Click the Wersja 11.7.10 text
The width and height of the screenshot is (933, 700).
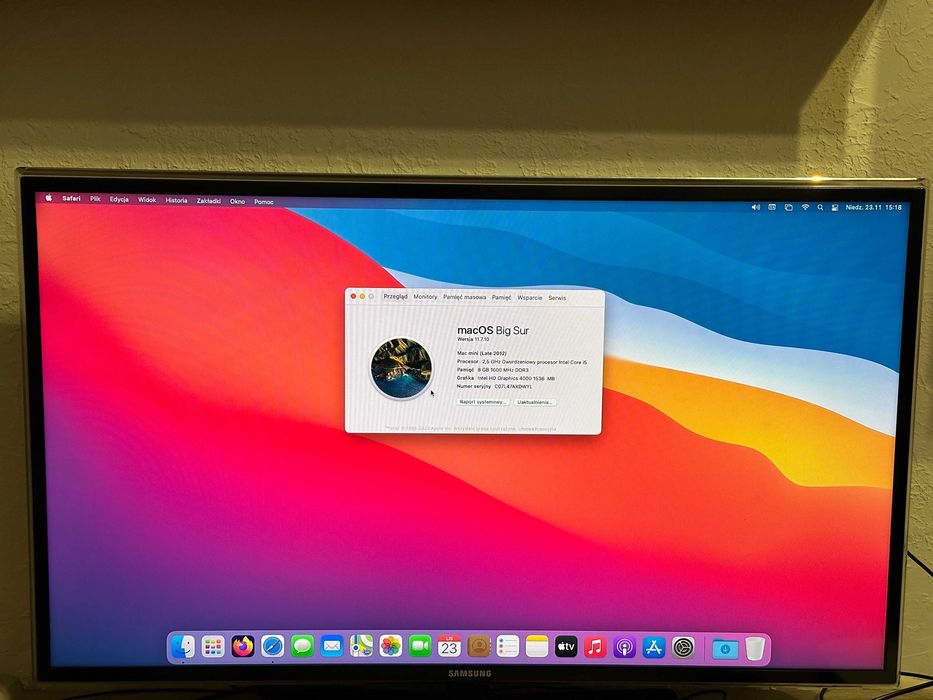click(473, 339)
